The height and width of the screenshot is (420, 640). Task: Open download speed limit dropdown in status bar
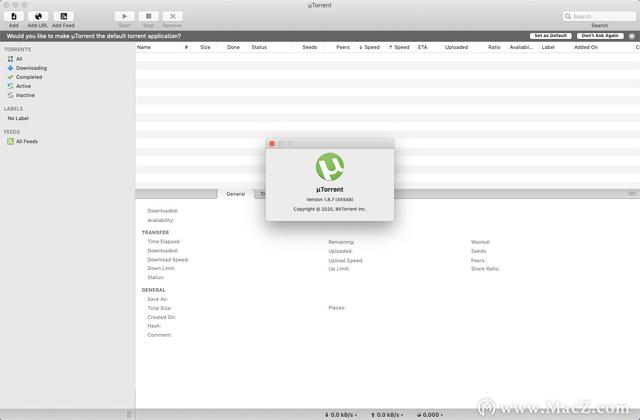pyautogui.click(x=341, y=415)
